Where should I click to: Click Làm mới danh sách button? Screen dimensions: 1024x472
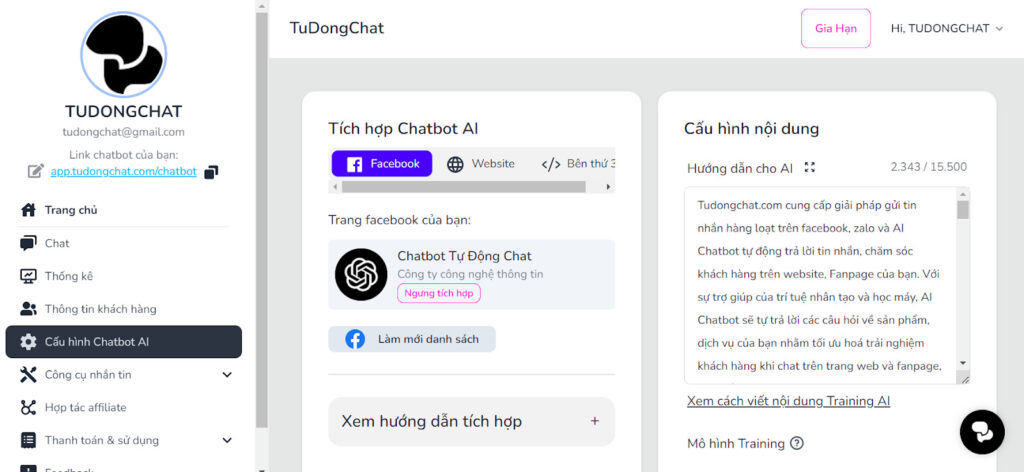(412, 339)
